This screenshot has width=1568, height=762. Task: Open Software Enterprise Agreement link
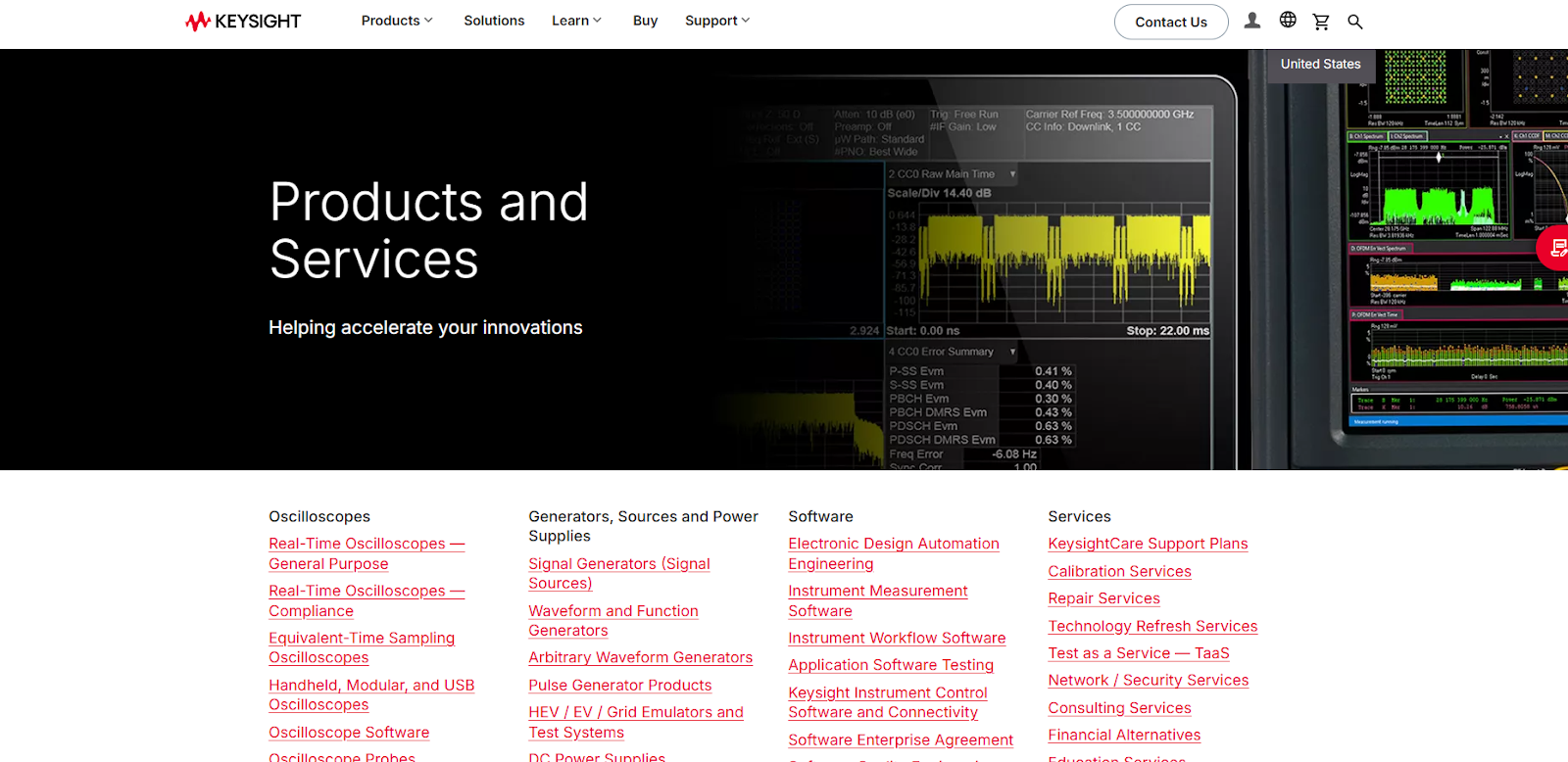(x=901, y=740)
